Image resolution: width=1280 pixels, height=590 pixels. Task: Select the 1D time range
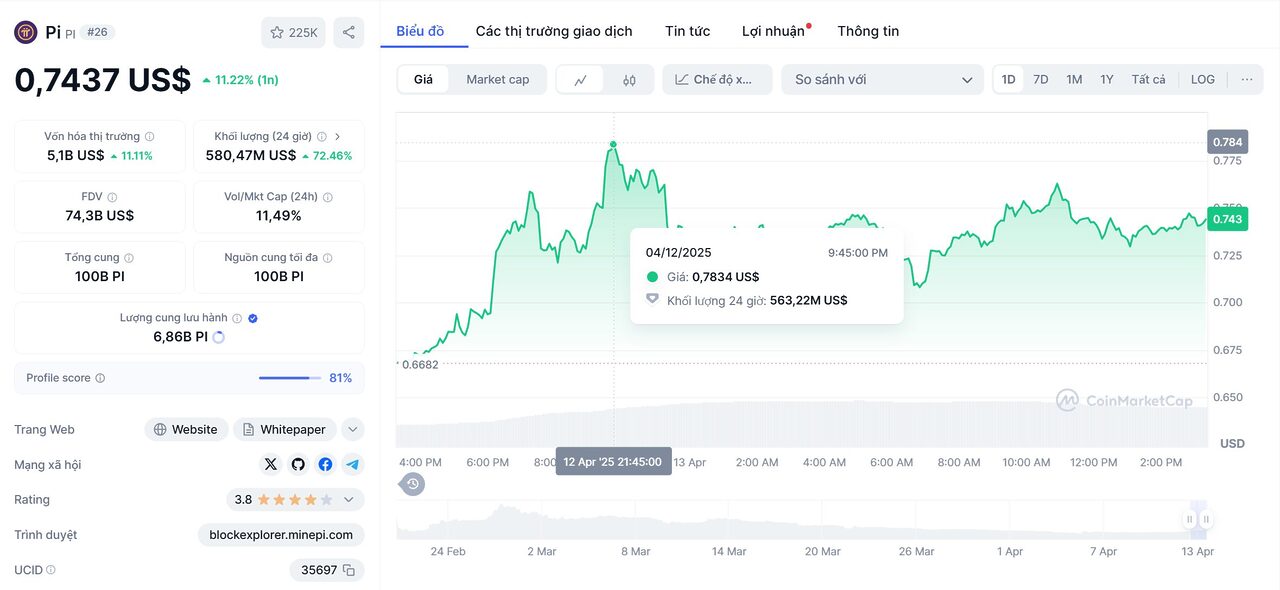tap(1009, 79)
